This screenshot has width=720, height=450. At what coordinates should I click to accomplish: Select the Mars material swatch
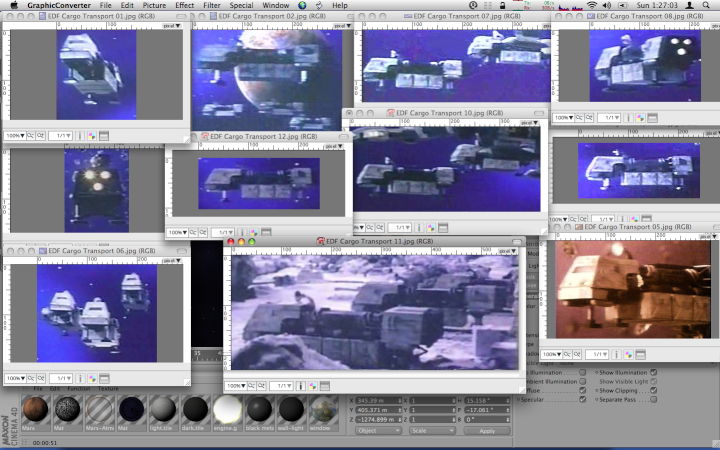click(35, 409)
